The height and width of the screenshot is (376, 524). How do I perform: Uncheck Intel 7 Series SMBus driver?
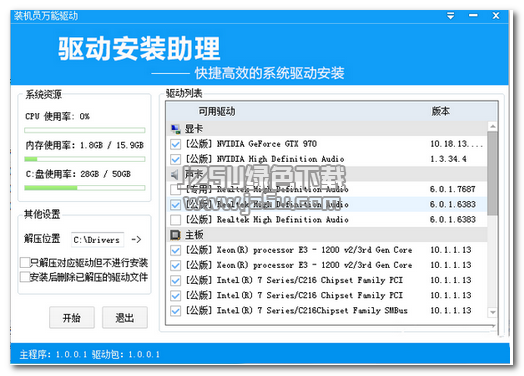pos(175,311)
